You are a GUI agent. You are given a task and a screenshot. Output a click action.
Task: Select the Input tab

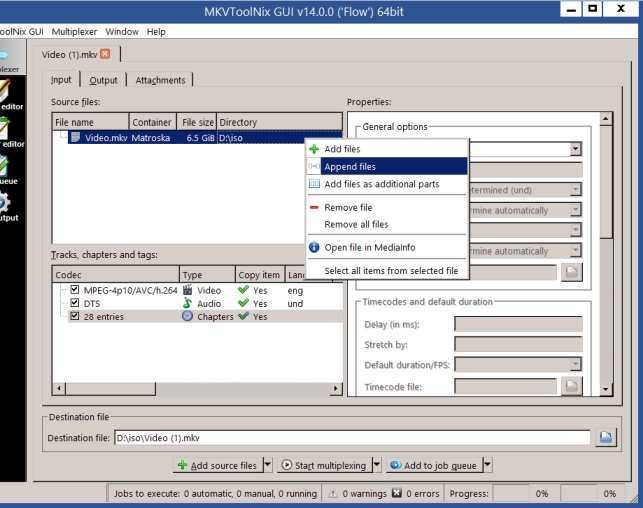61,79
